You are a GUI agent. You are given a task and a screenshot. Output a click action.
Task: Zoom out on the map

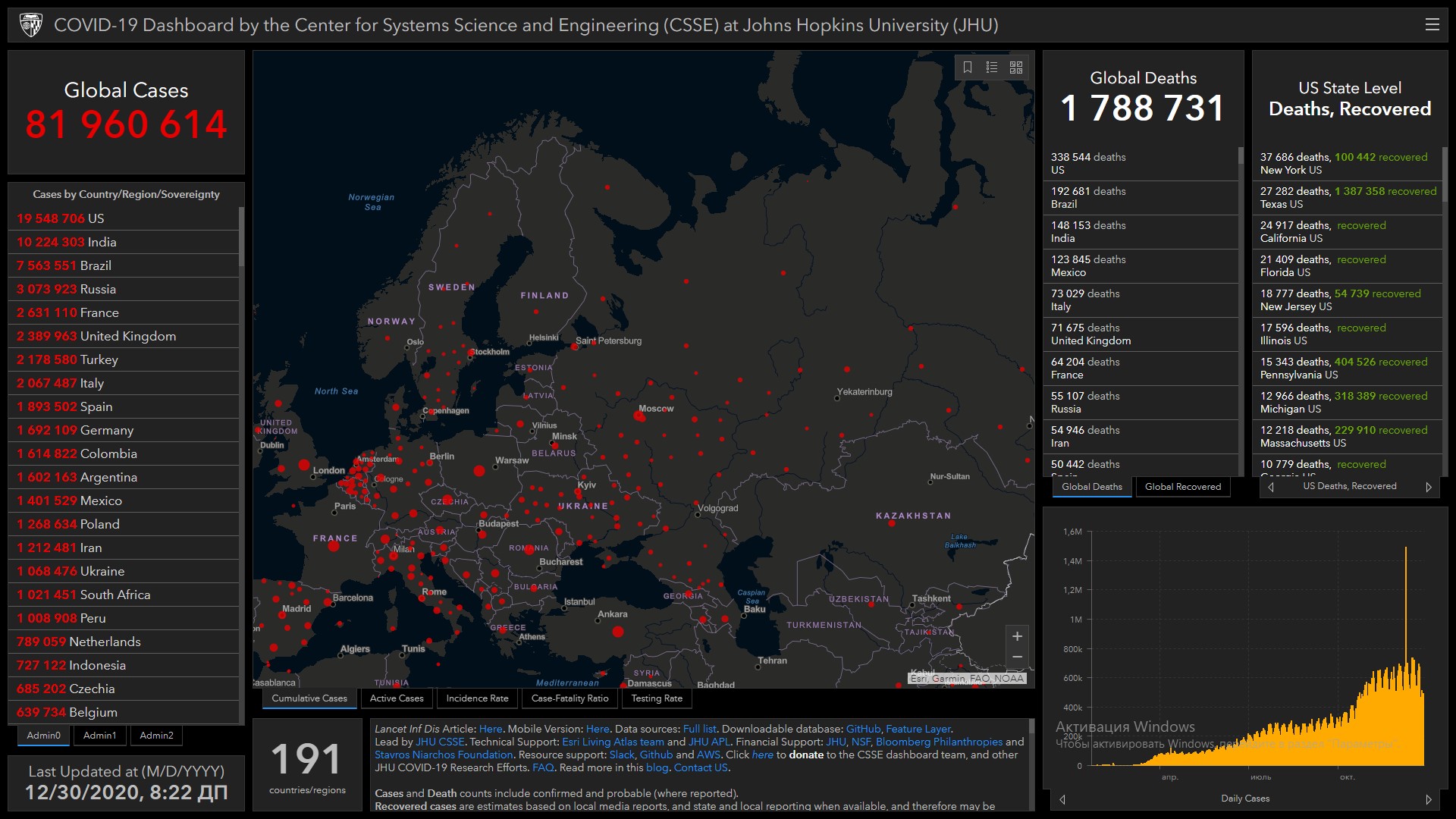pos(1017,657)
